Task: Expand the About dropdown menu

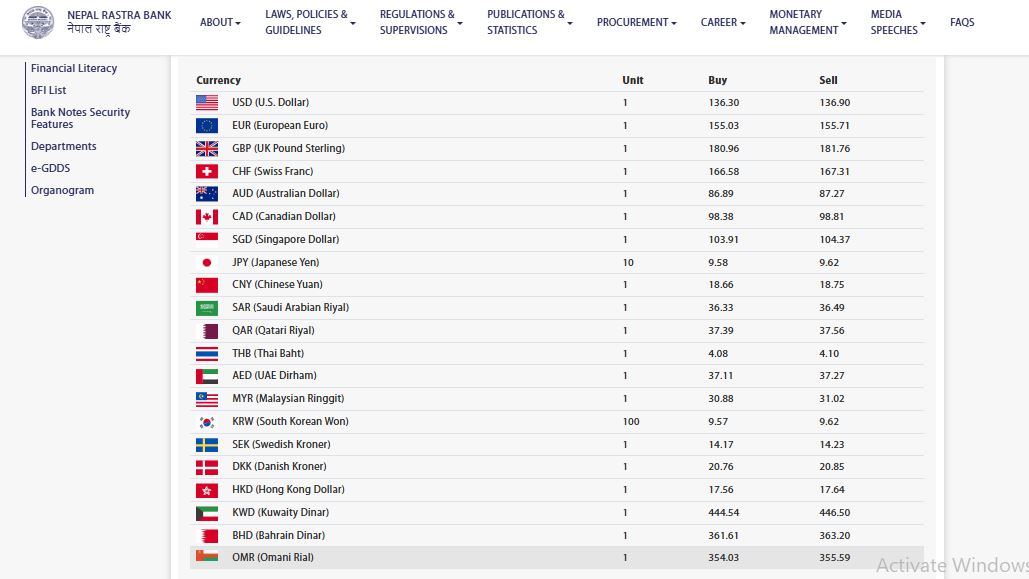Action: [x=220, y=22]
